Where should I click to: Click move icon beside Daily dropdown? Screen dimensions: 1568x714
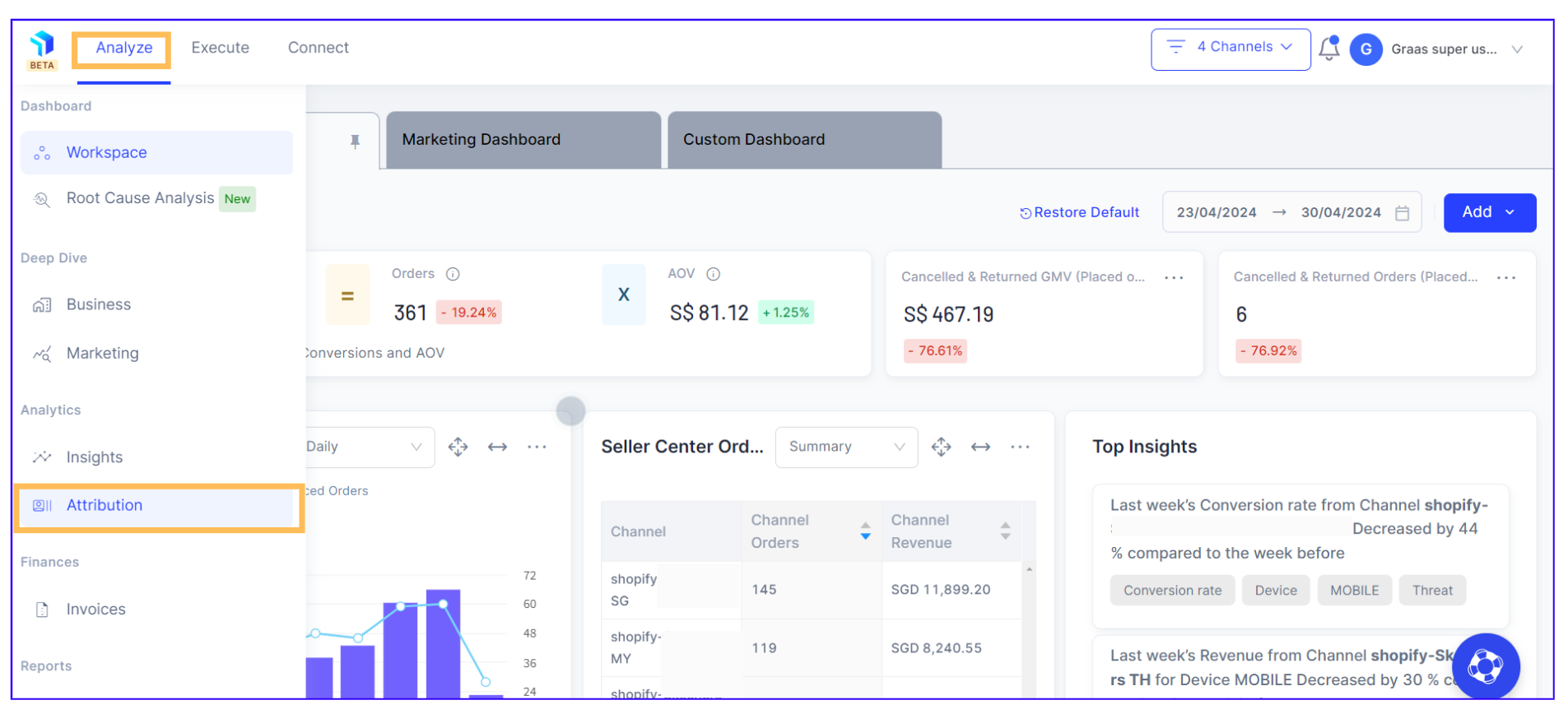coord(458,447)
